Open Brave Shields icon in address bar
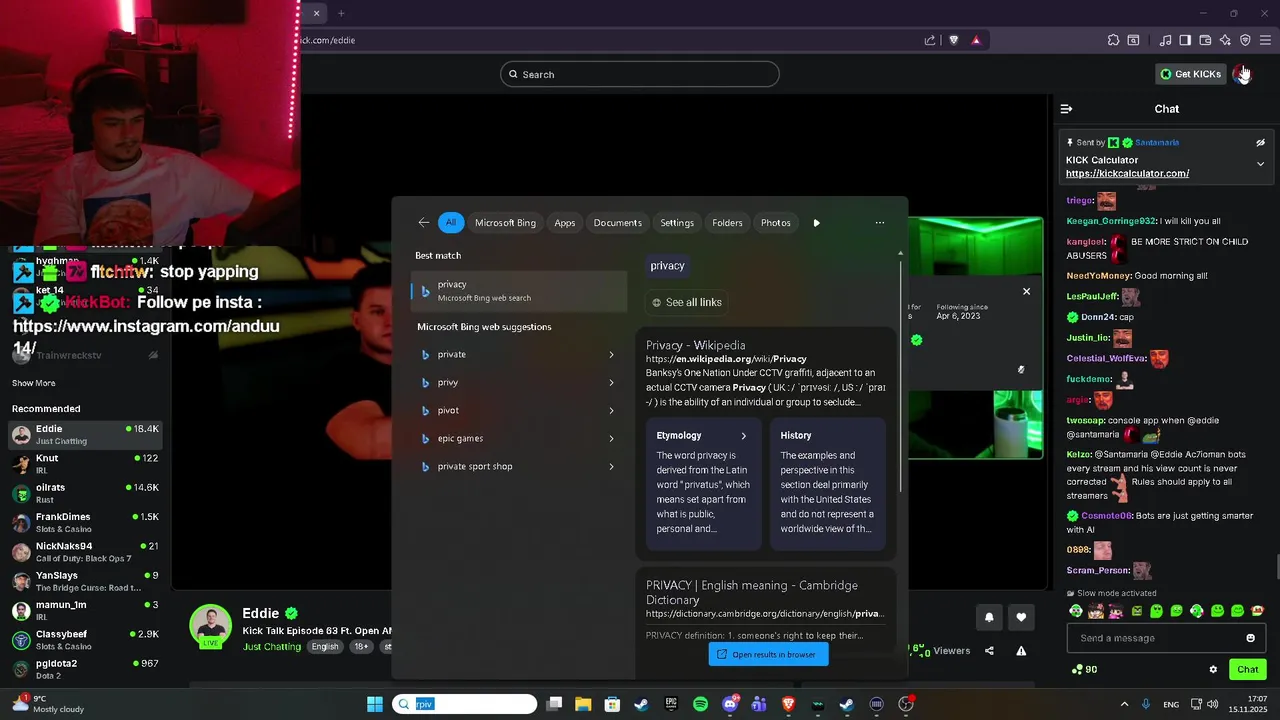The width and height of the screenshot is (1280, 720). tap(954, 40)
